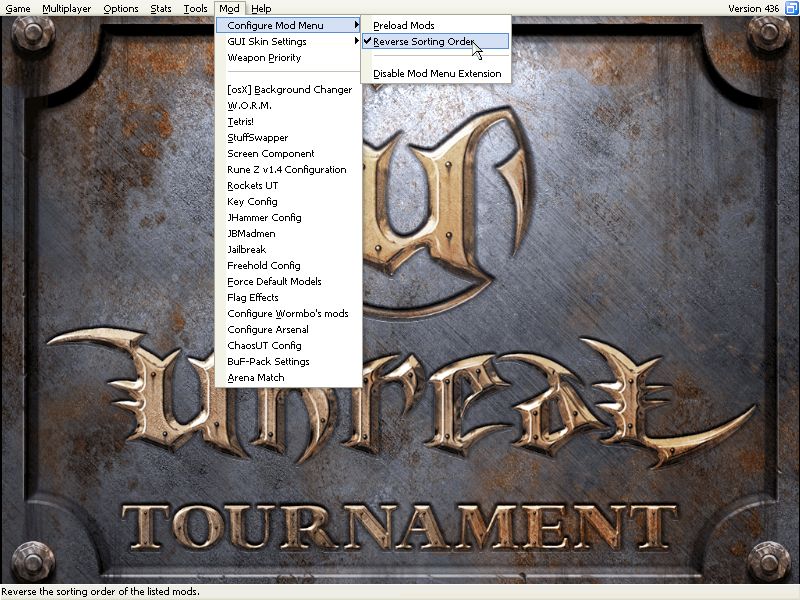This screenshot has width=800, height=600.
Task: Start the Tetris! mod entry
Action: [241, 122]
